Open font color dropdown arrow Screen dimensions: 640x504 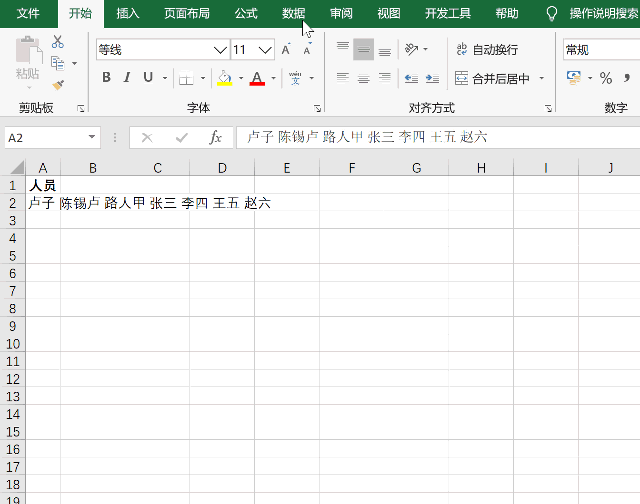point(273,78)
